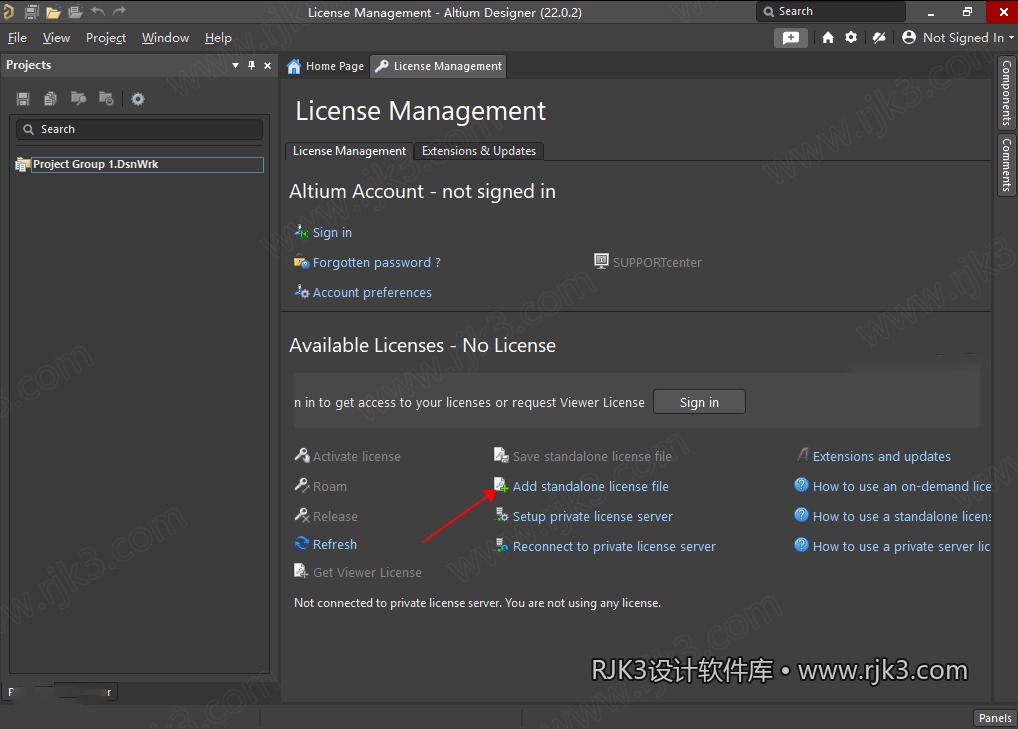This screenshot has width=1018, height=729.
Task: Click question icon beside private server help
Action: click(802, 545)
